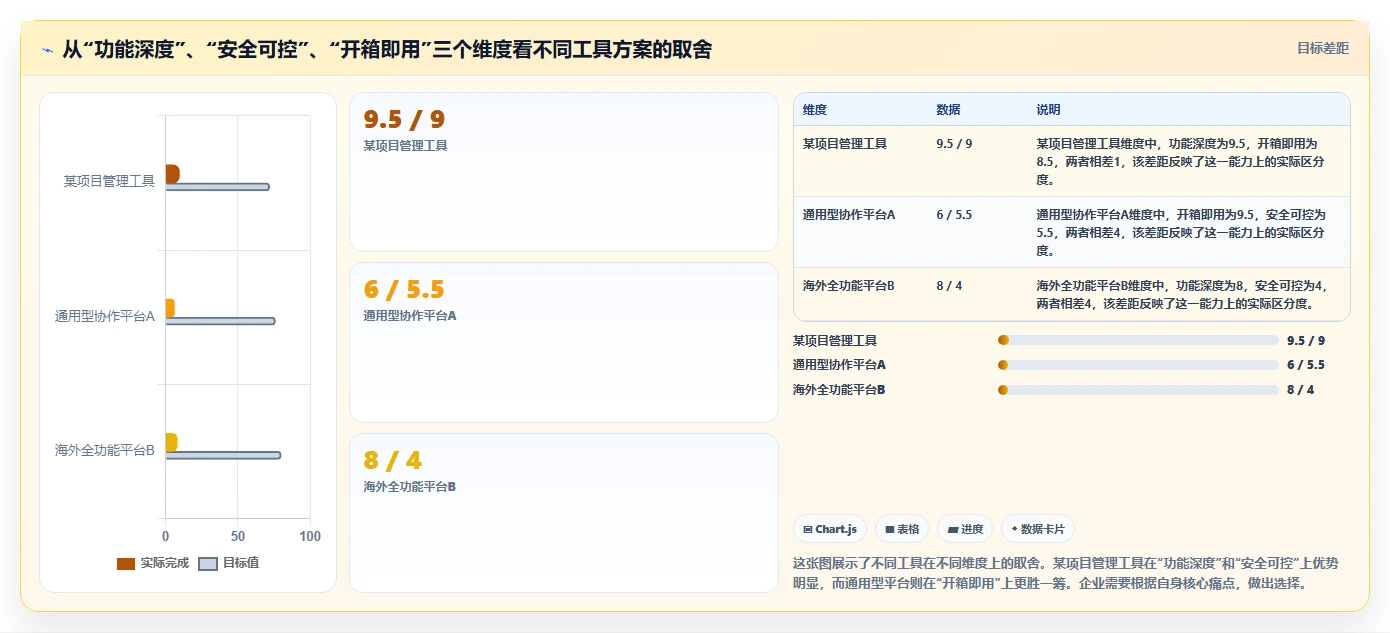Click the 海外全功能平台B progress bar
The image size is (1390, 633).
tap(1138, 390)
